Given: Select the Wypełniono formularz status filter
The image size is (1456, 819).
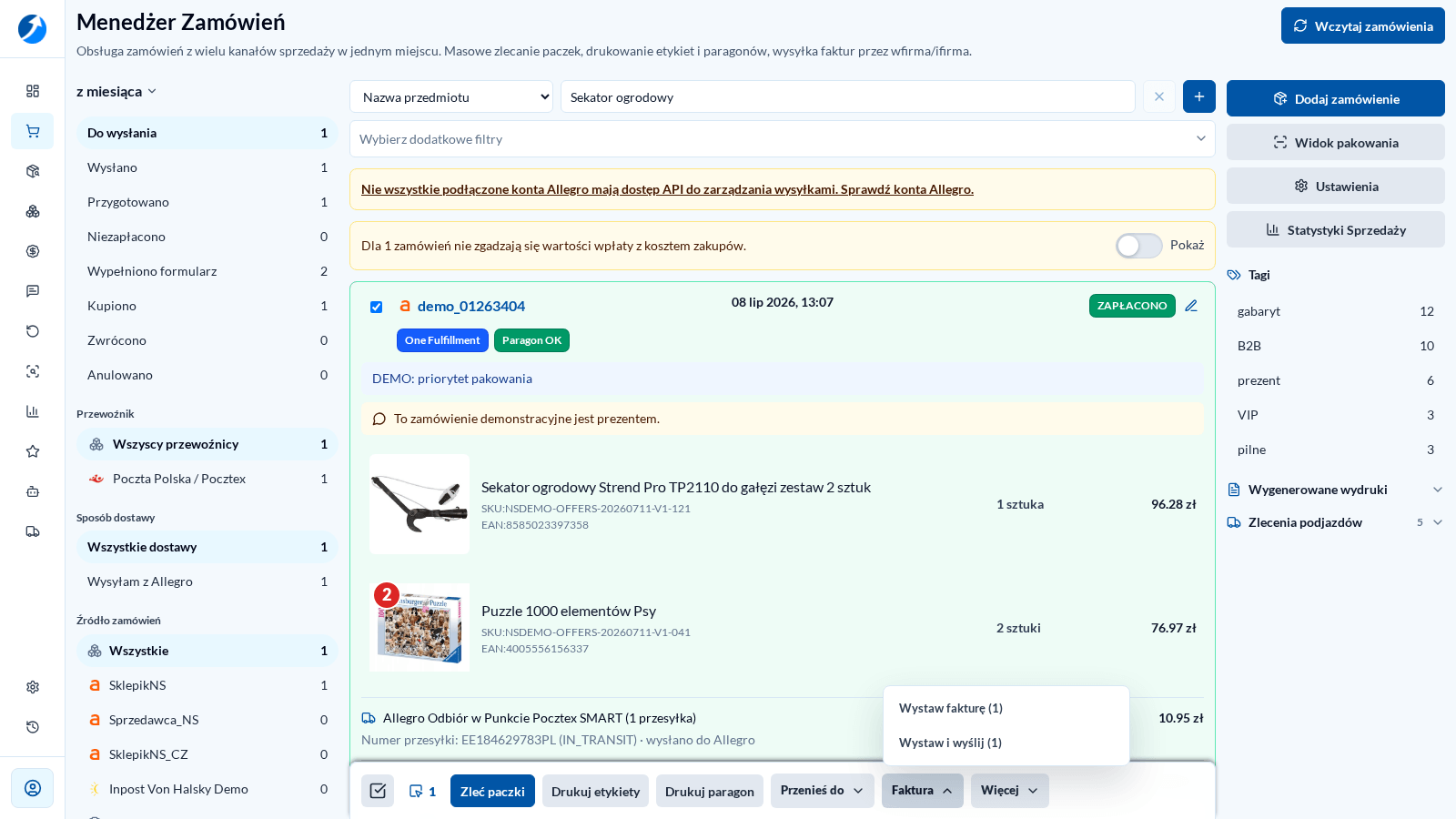Looking at the screenshot, I should pos(207,271).
